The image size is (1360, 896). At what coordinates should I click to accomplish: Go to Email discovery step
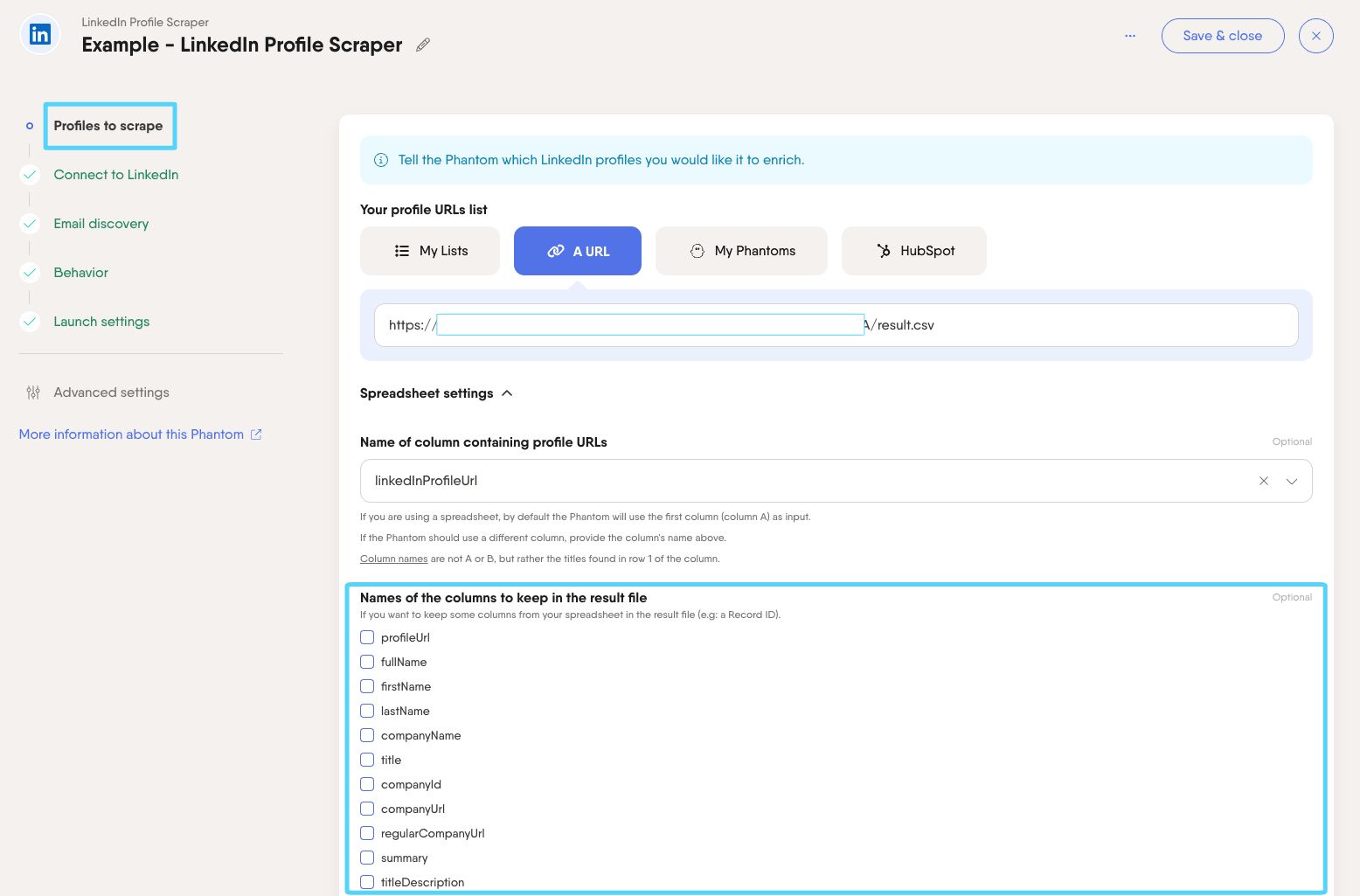pyautogui.click(x=101, y=224)
